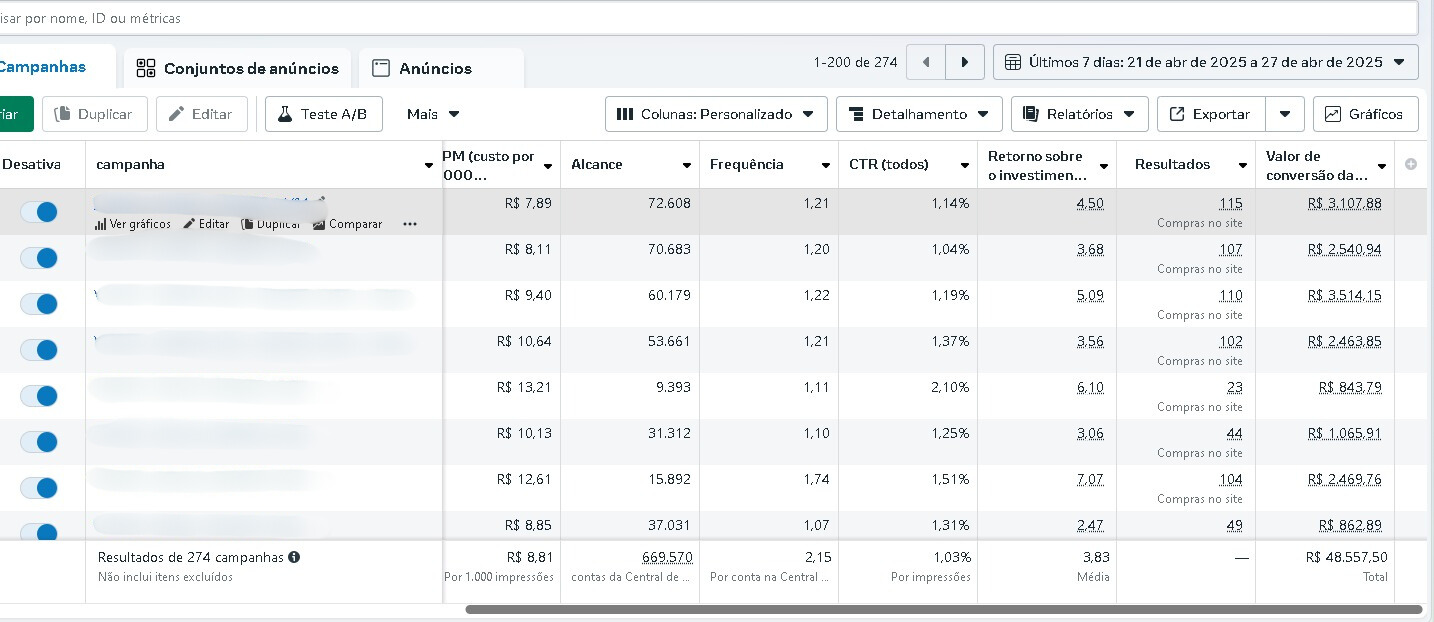The image size is (1434, 622).
Task: Click Comparar on first campaign
Action: click(x=347, y=224)
